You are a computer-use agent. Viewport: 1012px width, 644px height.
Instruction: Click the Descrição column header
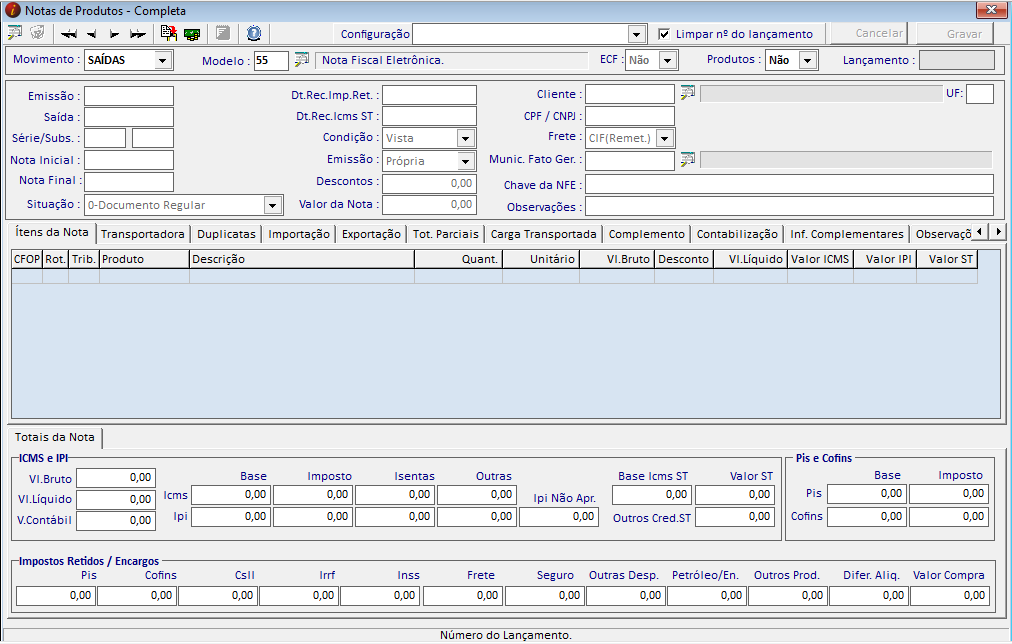coord(301,259)
